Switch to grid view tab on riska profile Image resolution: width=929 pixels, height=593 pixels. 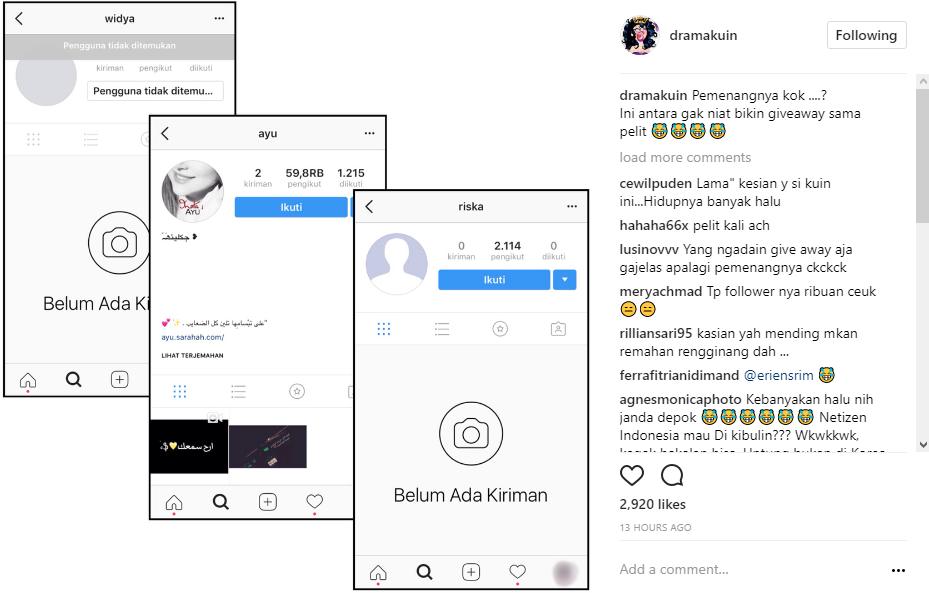(384, 329)
